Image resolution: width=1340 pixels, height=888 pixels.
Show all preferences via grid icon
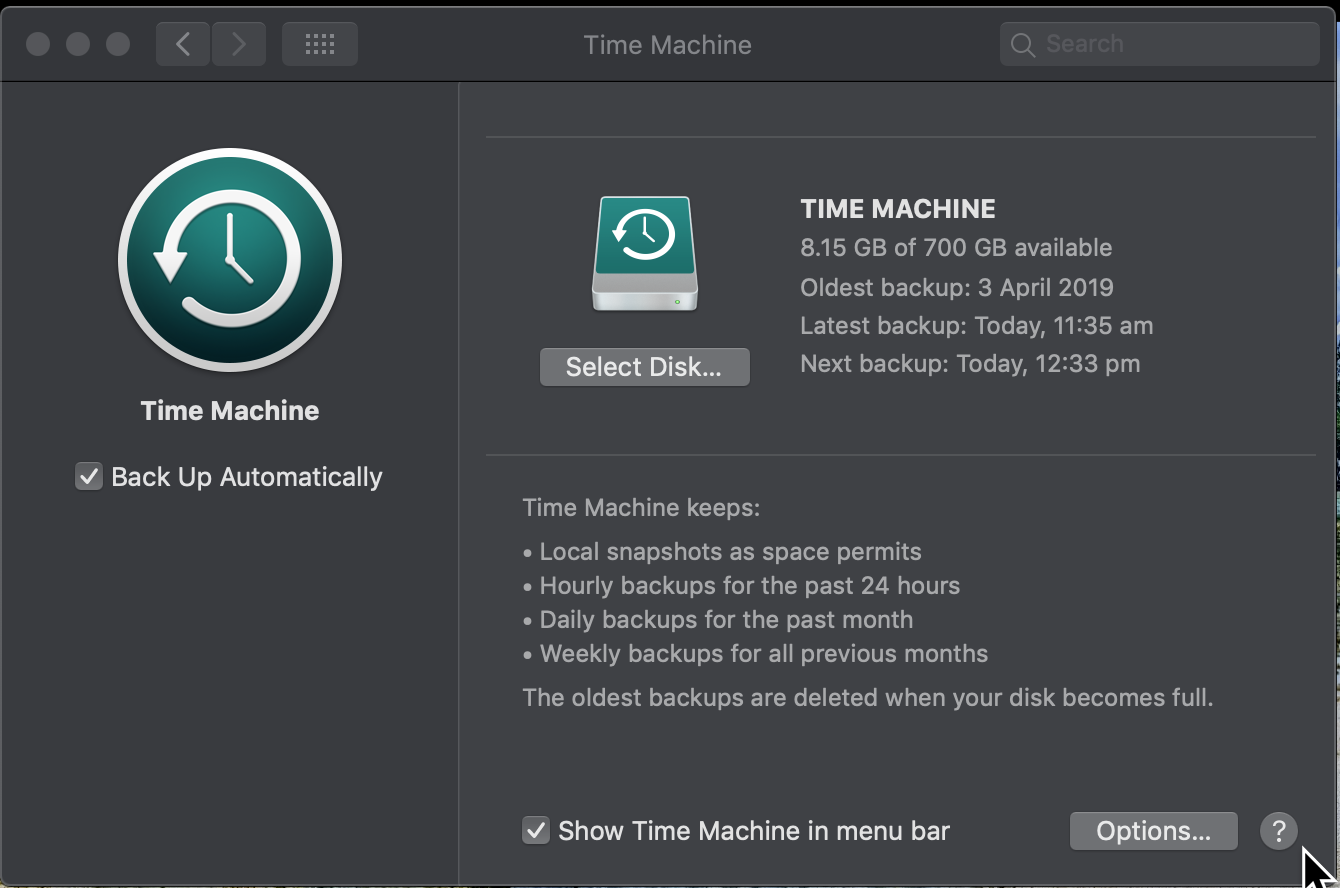319,44
